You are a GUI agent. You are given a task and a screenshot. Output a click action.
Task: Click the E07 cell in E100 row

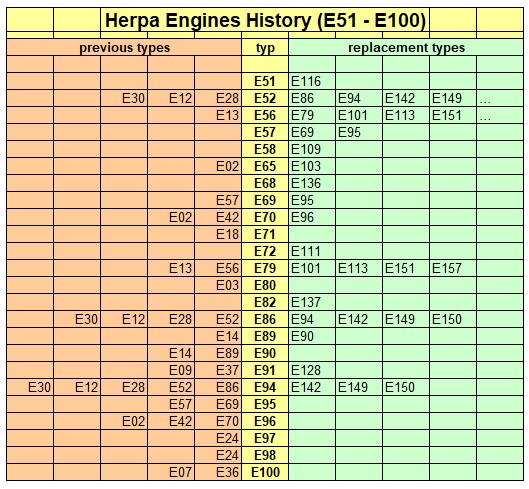click(171, 472)
